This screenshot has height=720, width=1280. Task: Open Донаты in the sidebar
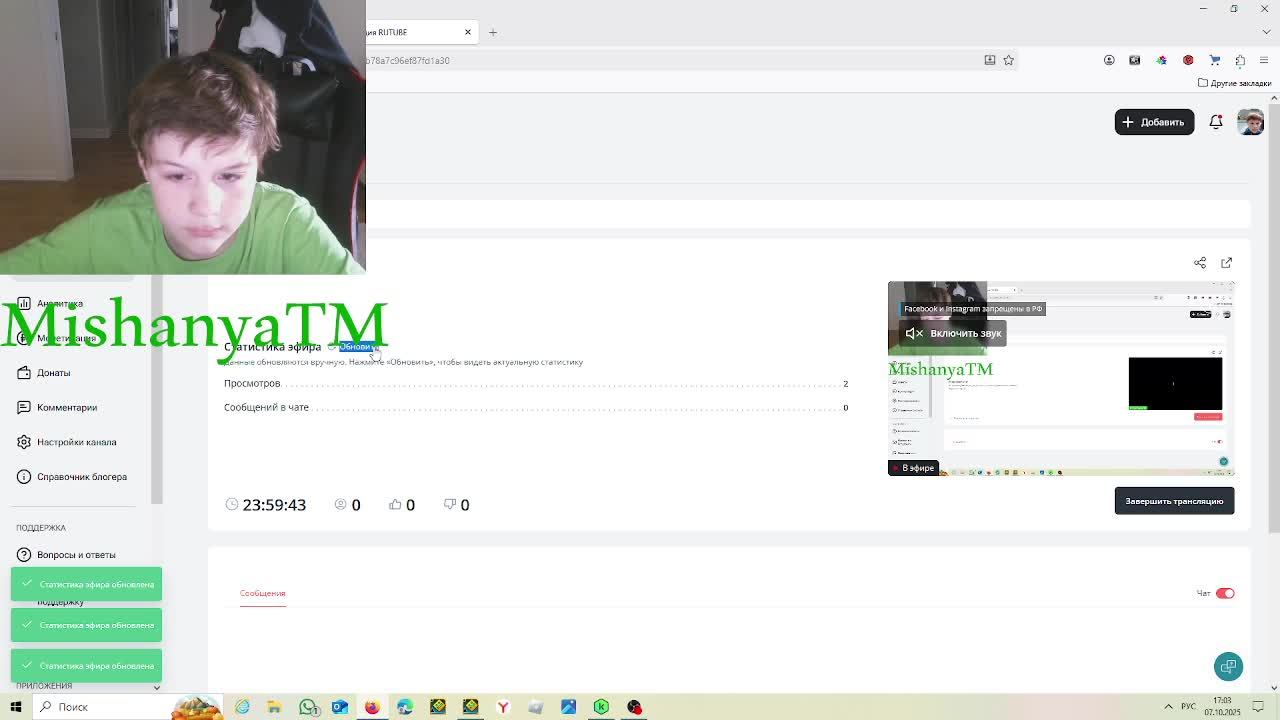tap(53, 373)
